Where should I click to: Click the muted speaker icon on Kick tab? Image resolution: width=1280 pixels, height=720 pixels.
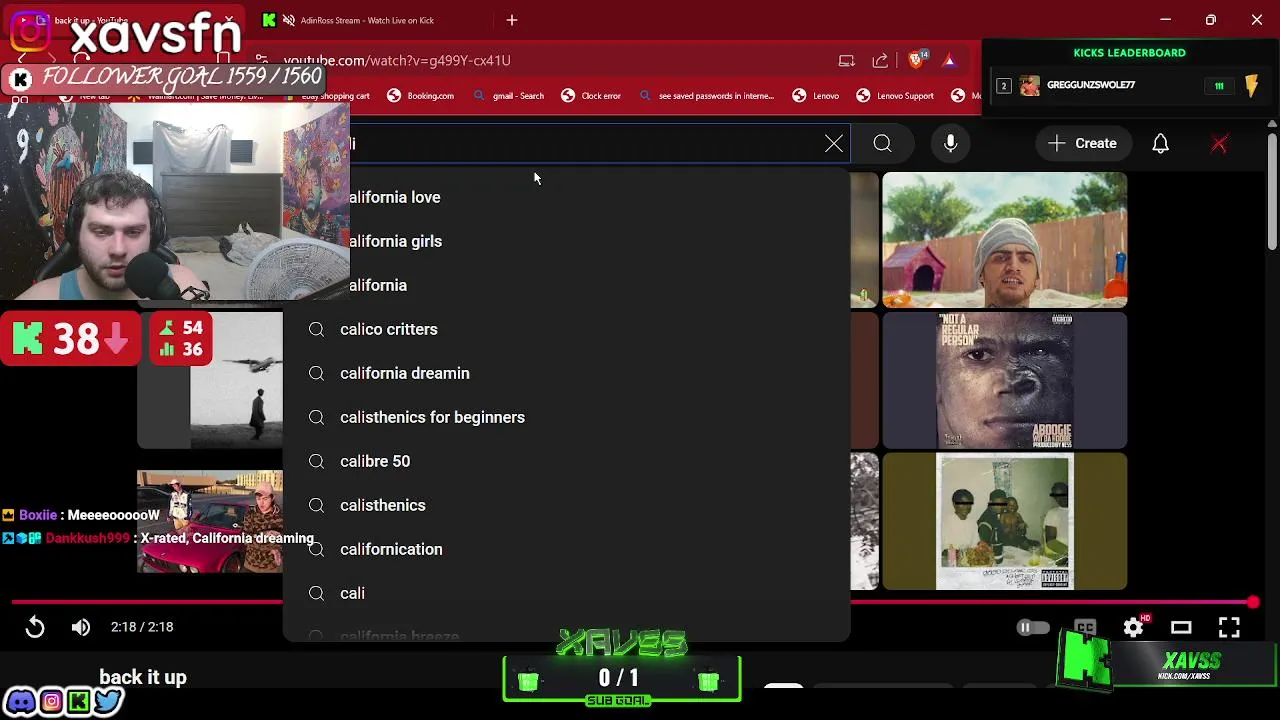289,20
